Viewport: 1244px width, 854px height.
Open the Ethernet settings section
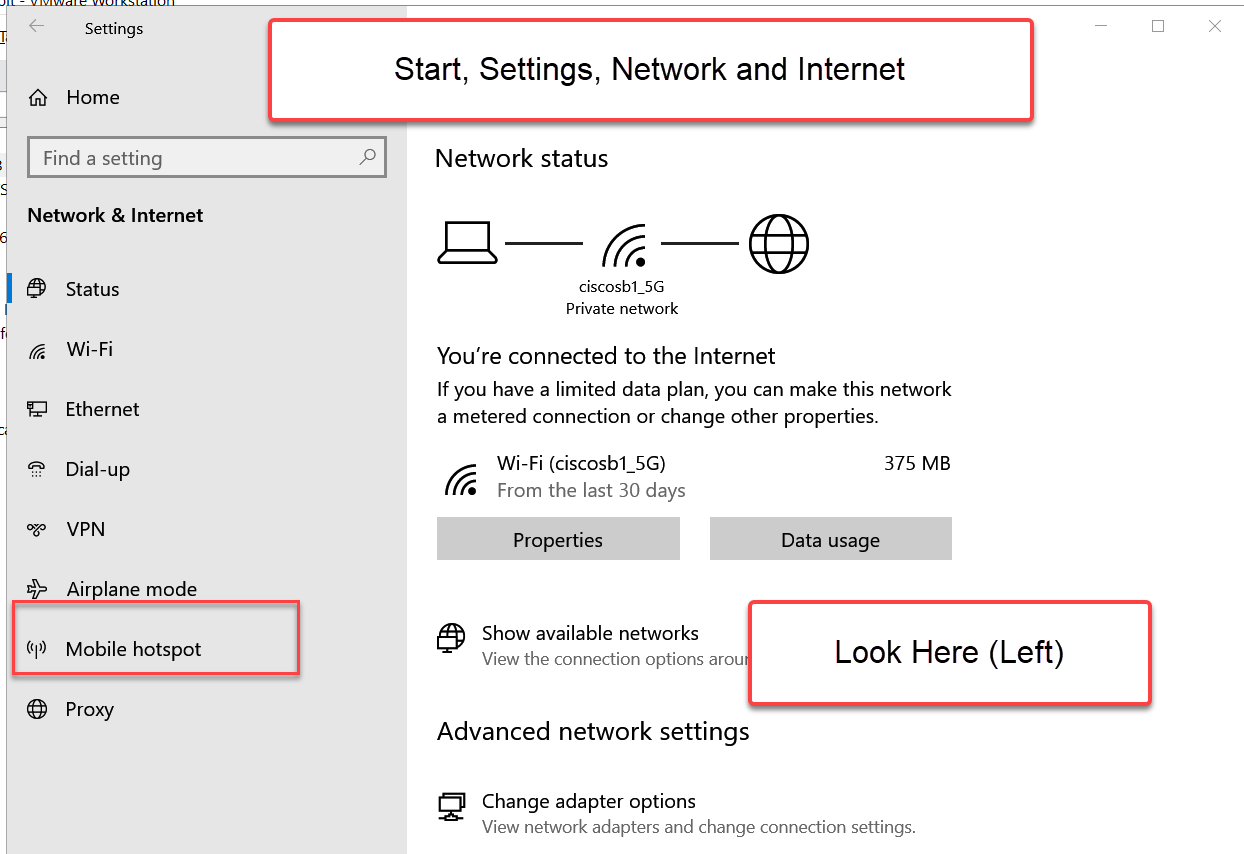103,409
